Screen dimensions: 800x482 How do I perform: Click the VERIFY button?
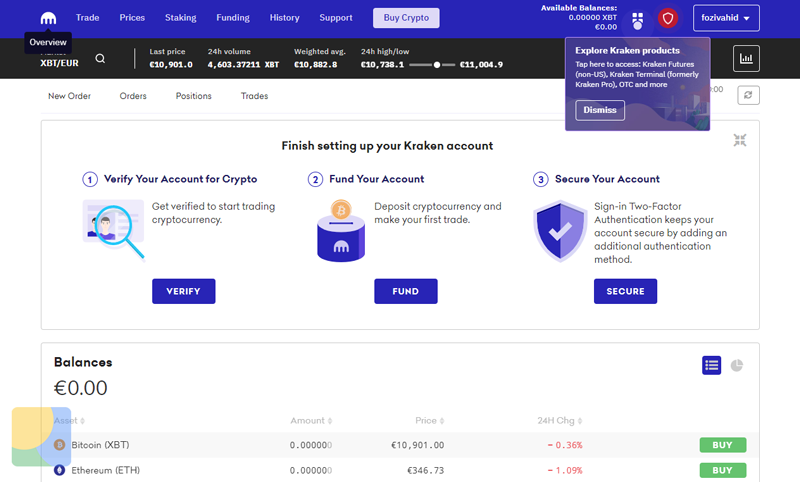pos(184,291)
